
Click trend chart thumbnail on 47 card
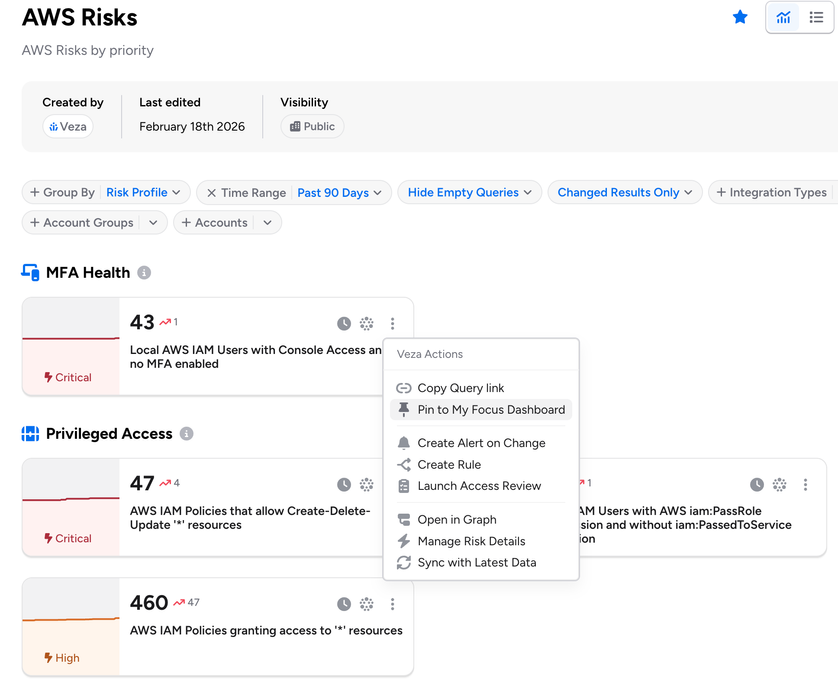click(x=71, y=507)
